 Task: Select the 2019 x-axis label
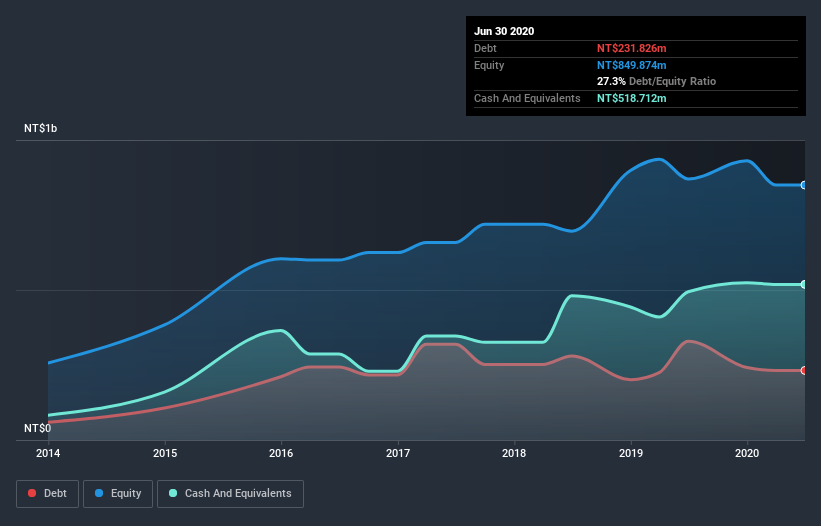pos(631,453)
